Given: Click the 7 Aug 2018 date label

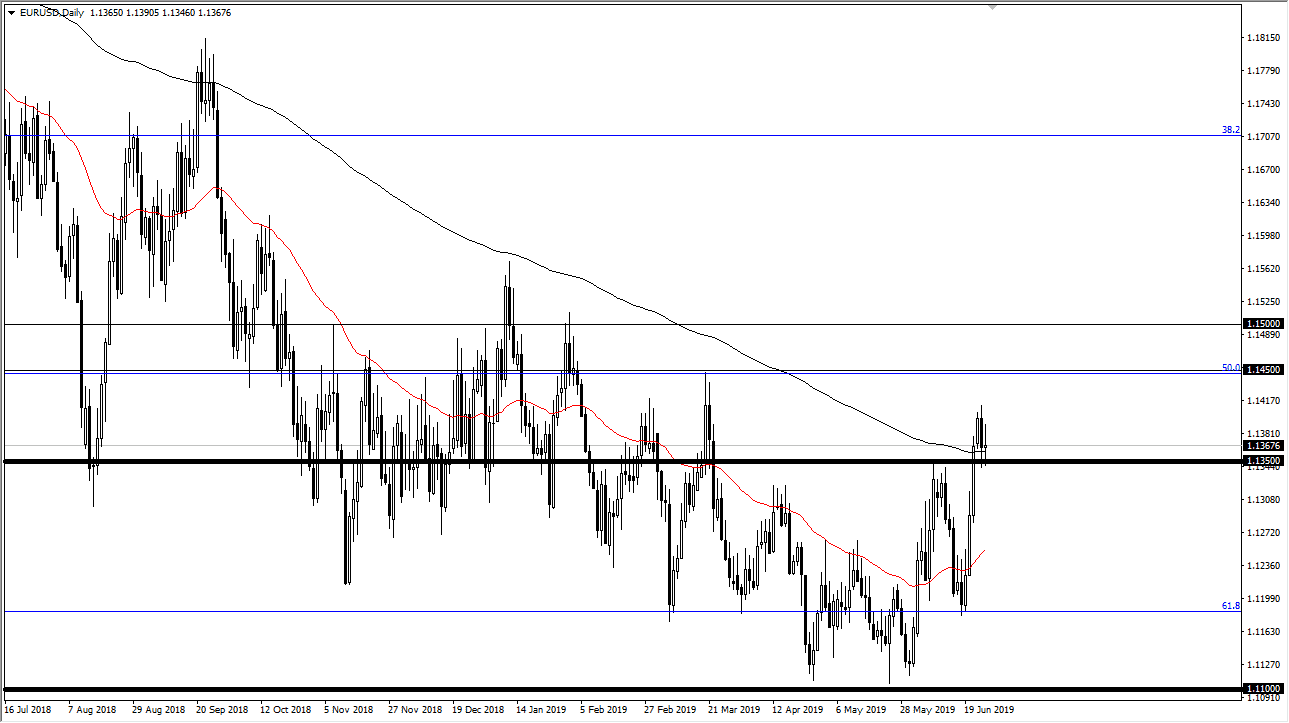Looking at the screenshot, I should (93, 709).
